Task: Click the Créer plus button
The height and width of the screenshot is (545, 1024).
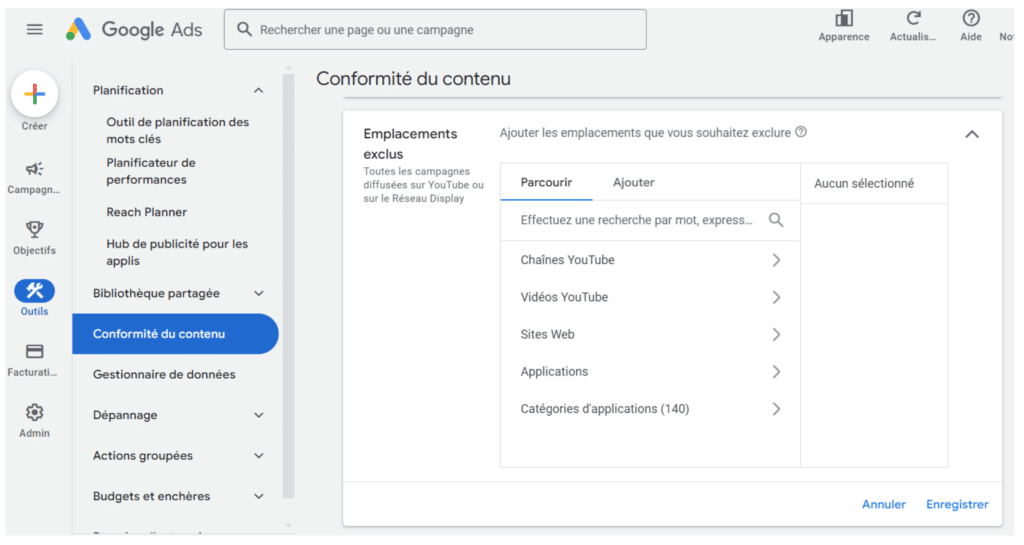Action: pos(35,94)
